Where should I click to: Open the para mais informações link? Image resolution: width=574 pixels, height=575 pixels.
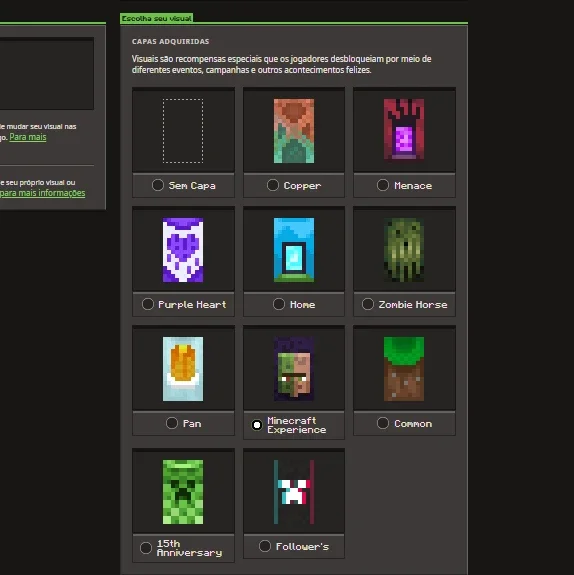point(42,193)
